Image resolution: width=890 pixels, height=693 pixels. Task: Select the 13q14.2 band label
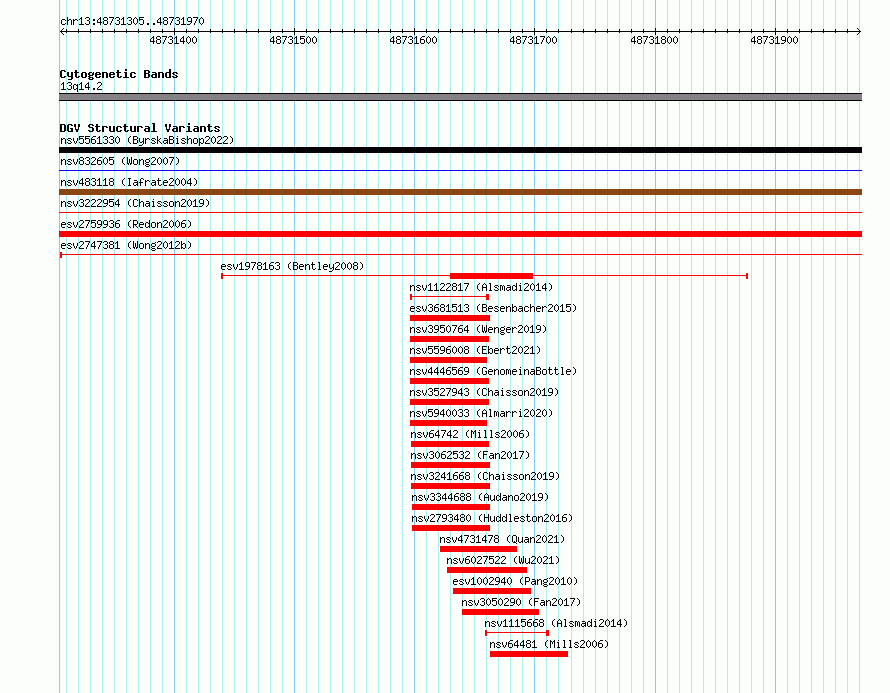pos(81,86)
